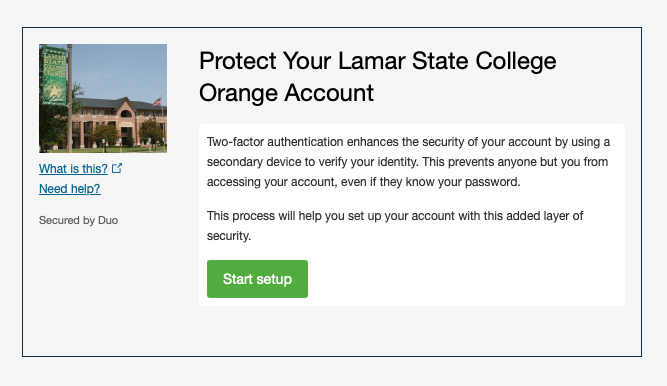Click the brown lamp post in photo

(x=70, y=98)
